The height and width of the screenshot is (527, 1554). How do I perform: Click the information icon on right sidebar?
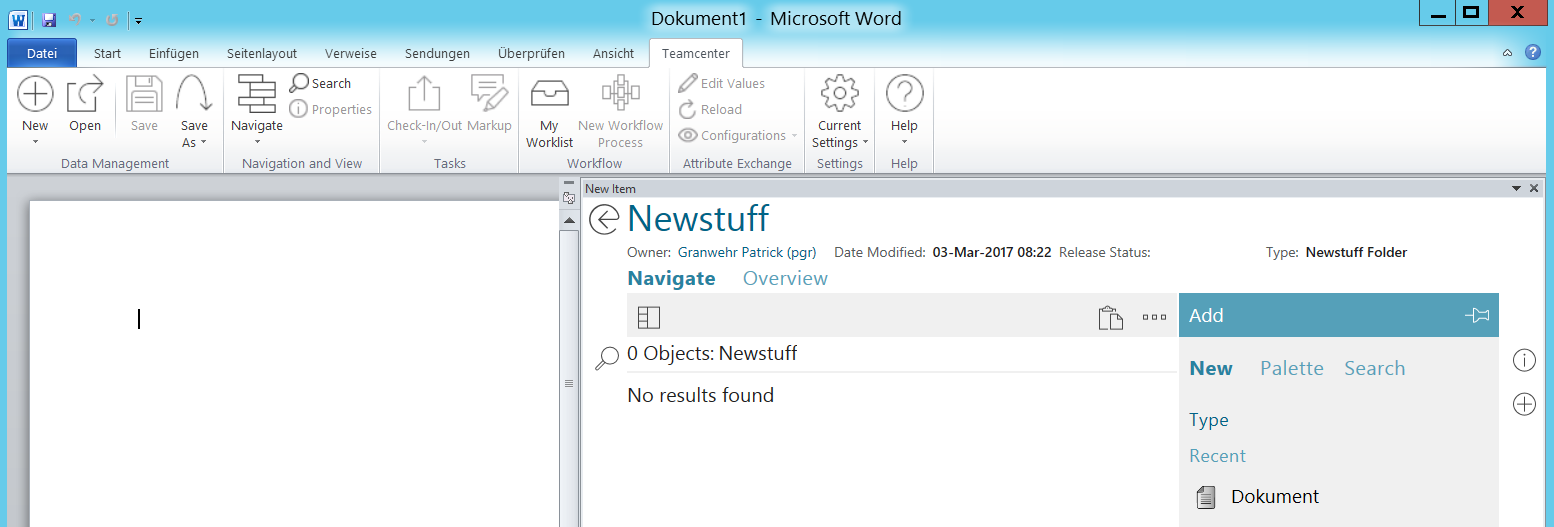point(1524,360)
